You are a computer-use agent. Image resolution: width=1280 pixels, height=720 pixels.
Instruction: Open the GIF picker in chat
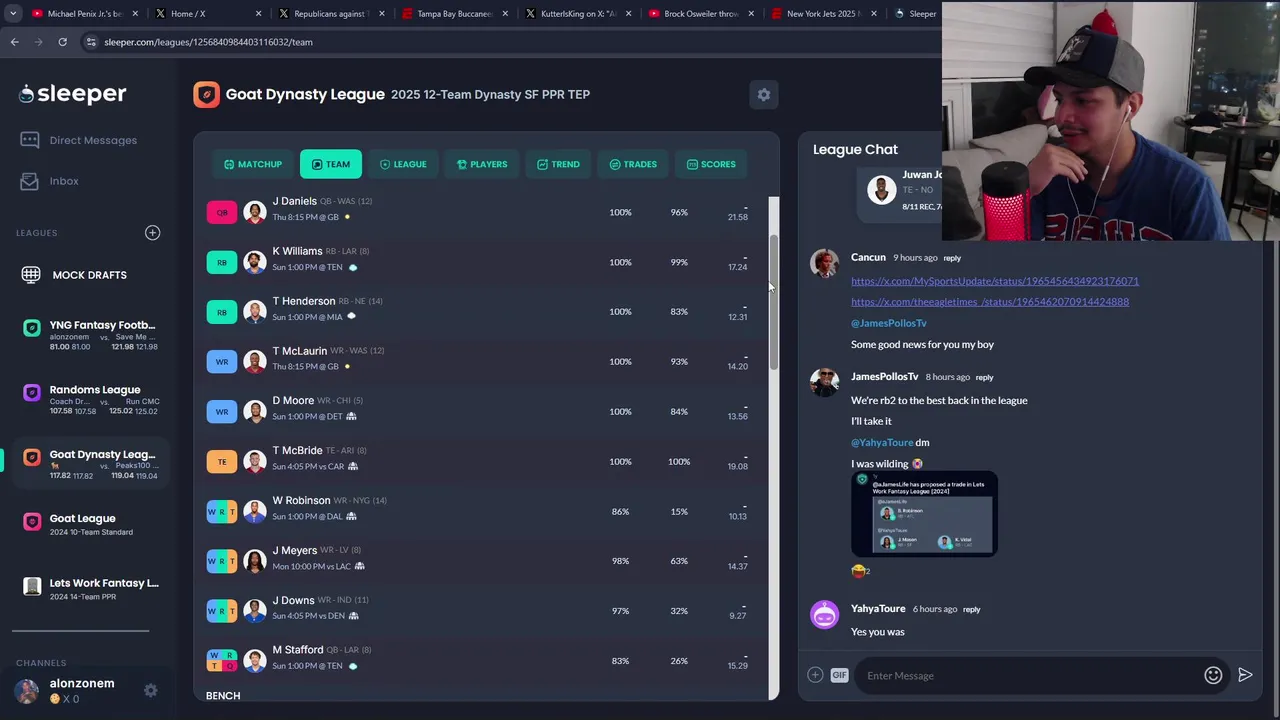[x=839, y=675]
